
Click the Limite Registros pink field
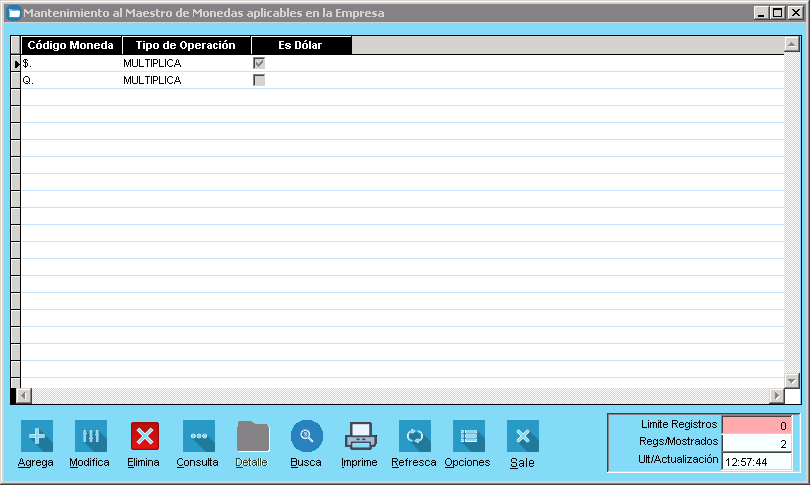756,425
